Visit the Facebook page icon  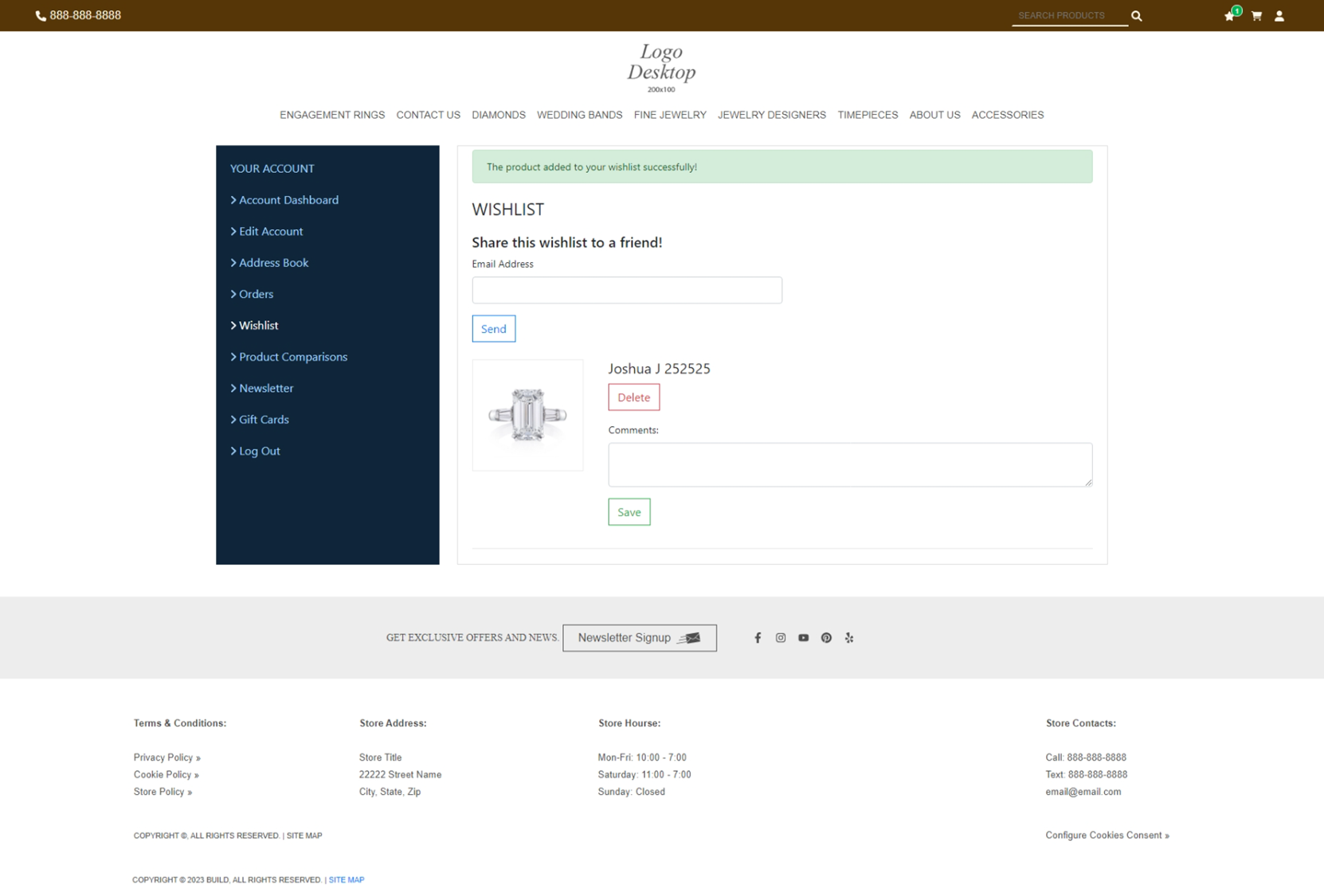tap(758, 638)
